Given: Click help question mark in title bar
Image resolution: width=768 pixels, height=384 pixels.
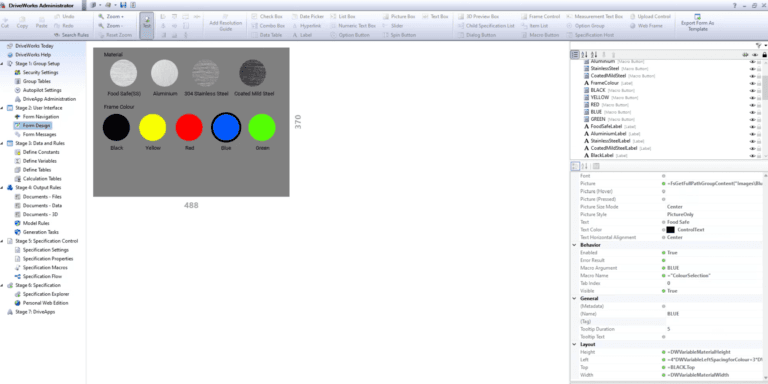Looking at the screenshot, I should pos(735,5).
